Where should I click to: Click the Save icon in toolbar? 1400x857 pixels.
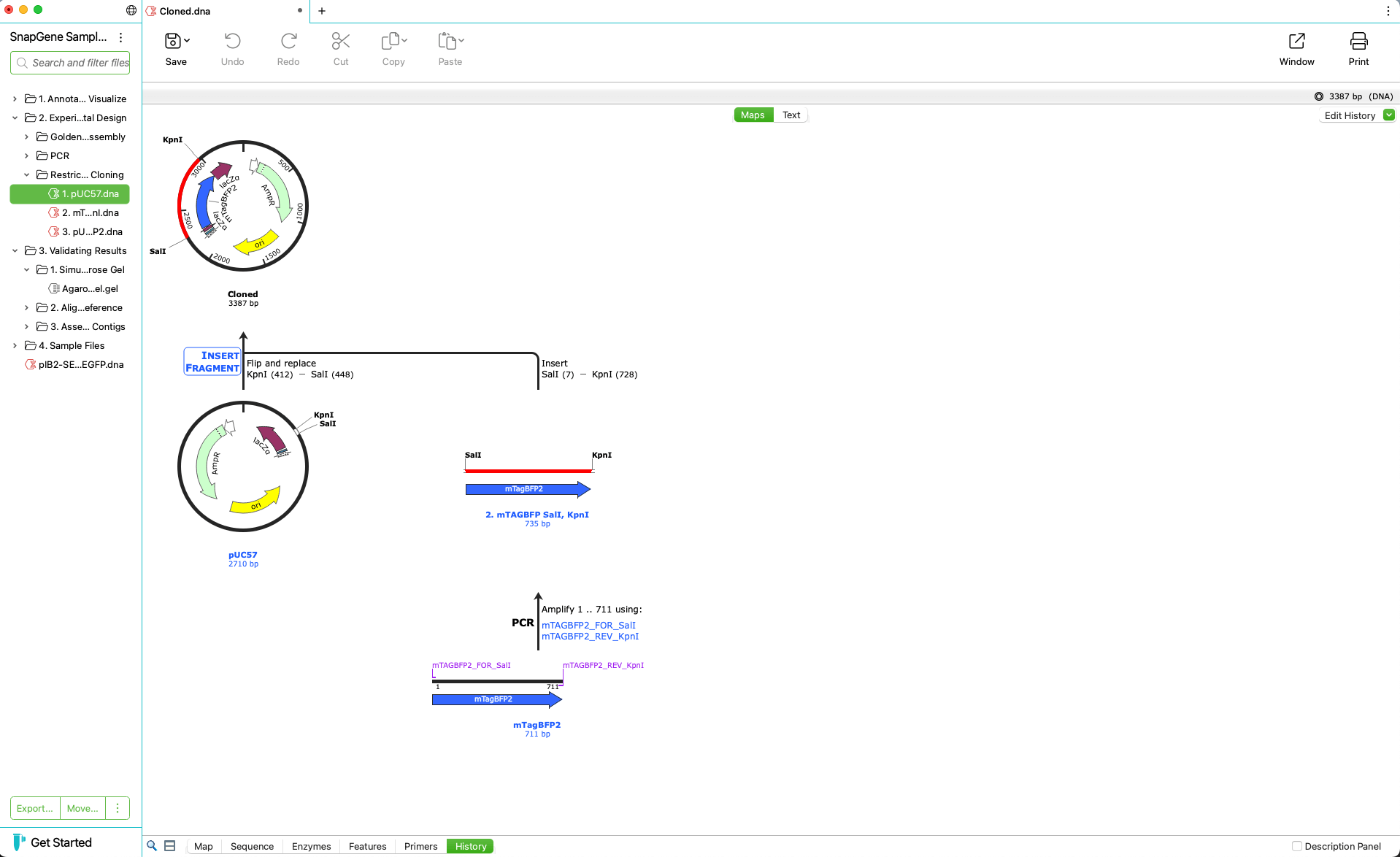172,42
